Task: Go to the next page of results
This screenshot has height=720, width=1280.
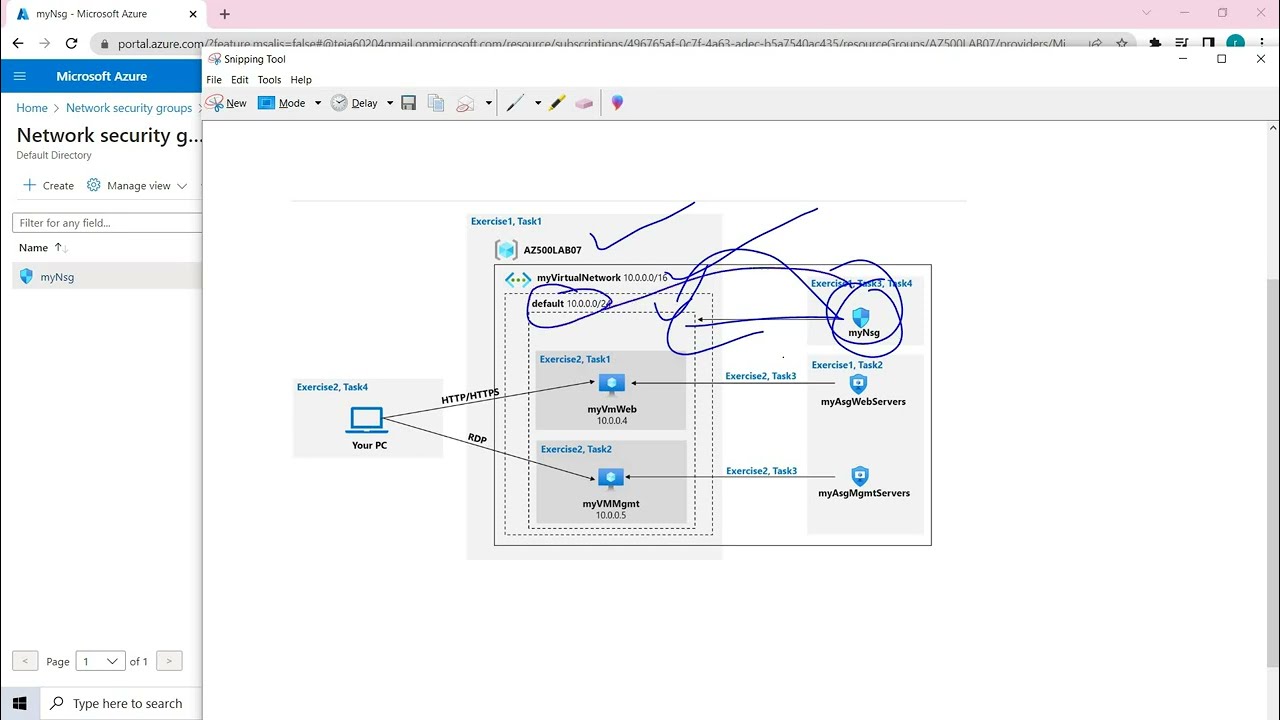Action: (169, 661)
